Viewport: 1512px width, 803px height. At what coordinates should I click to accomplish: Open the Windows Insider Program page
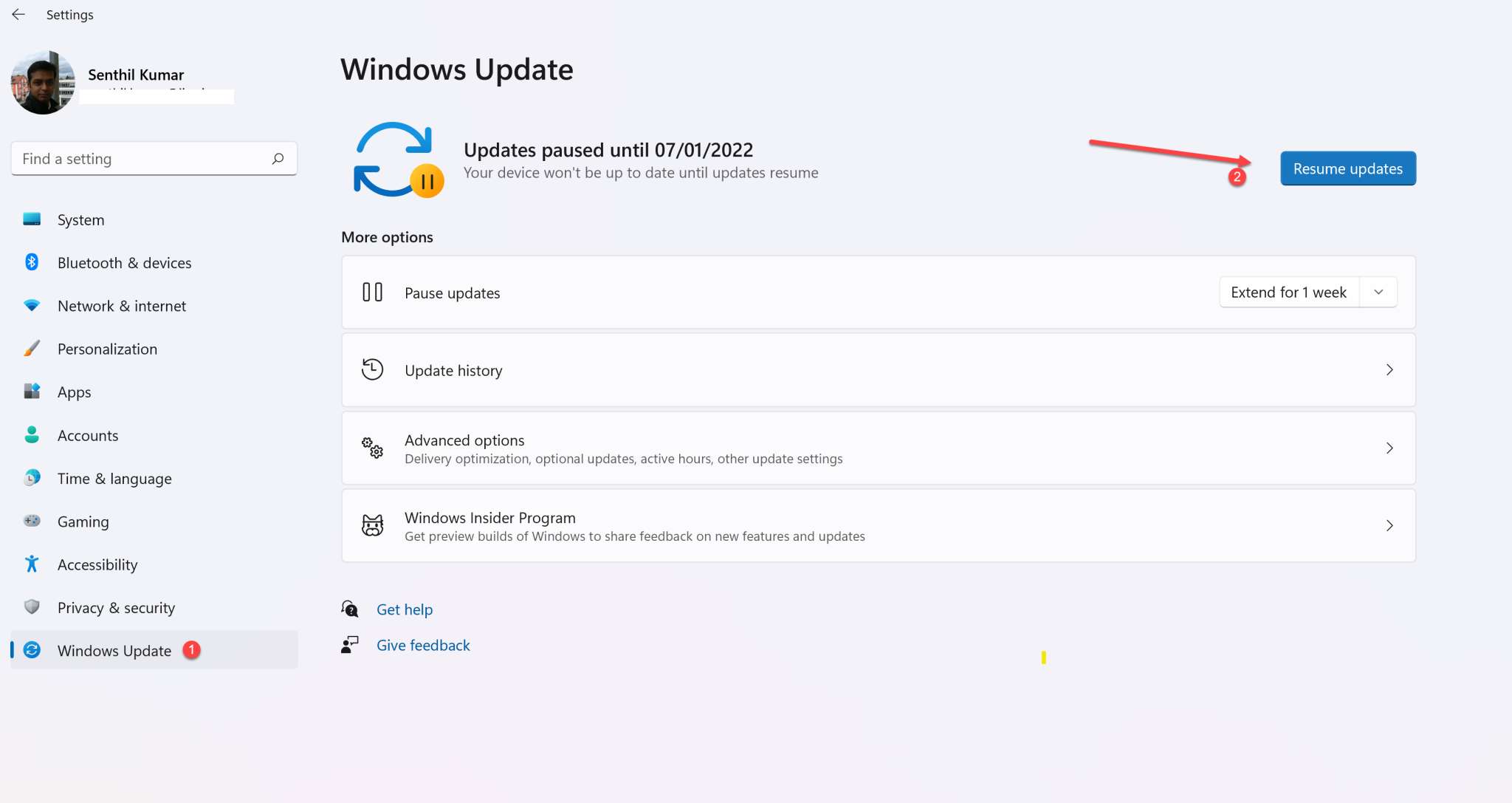point(1389,525)
